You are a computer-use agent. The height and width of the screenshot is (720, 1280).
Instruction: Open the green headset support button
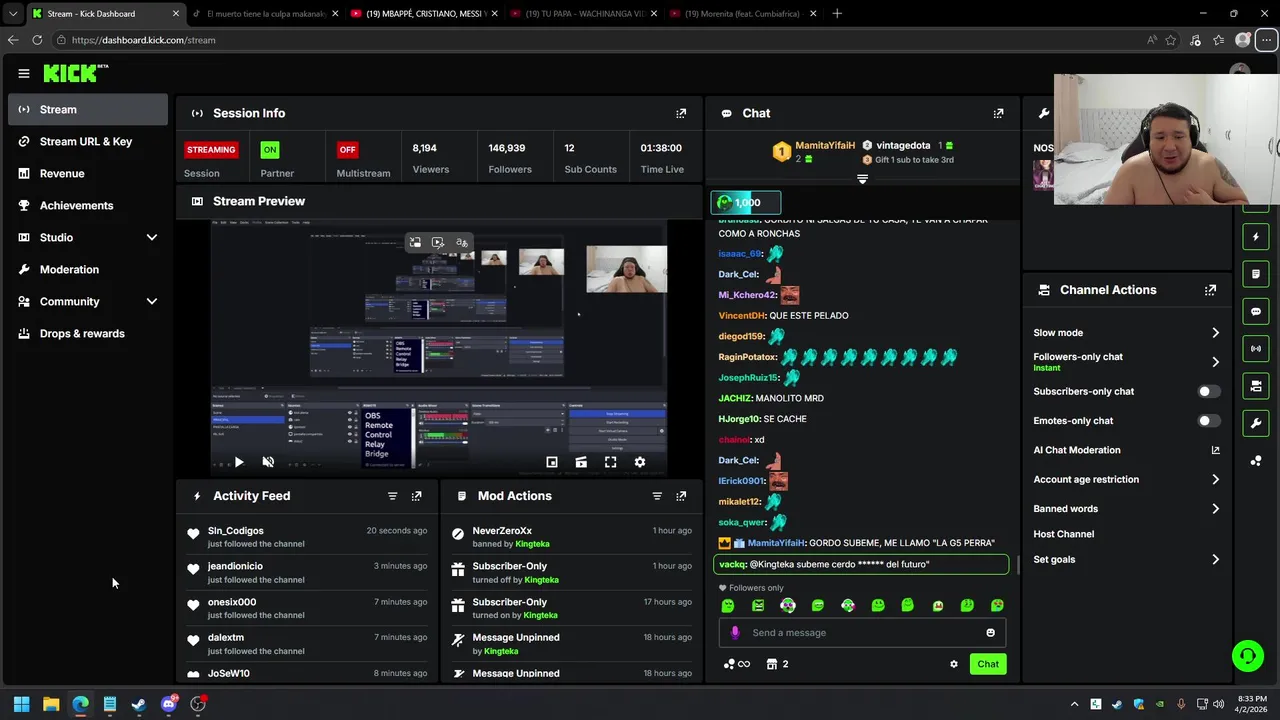tap(1247, 656)
